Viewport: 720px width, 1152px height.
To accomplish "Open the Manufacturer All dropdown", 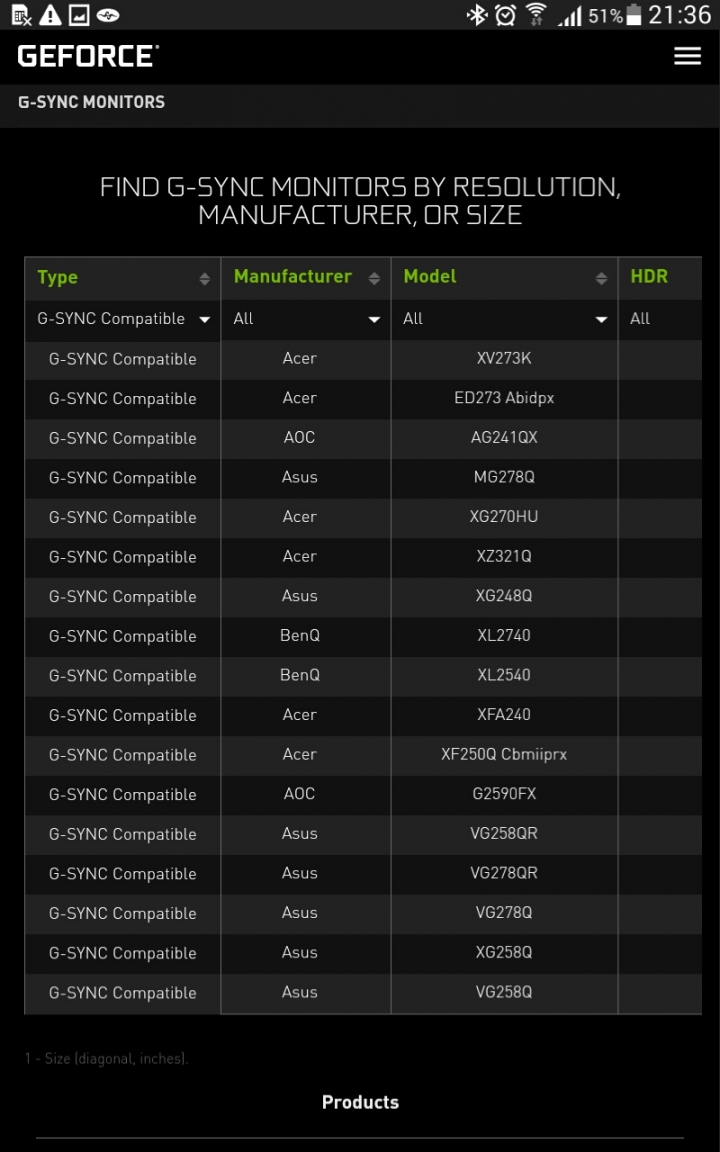I will pyautogui.click(x=306, y=320).
